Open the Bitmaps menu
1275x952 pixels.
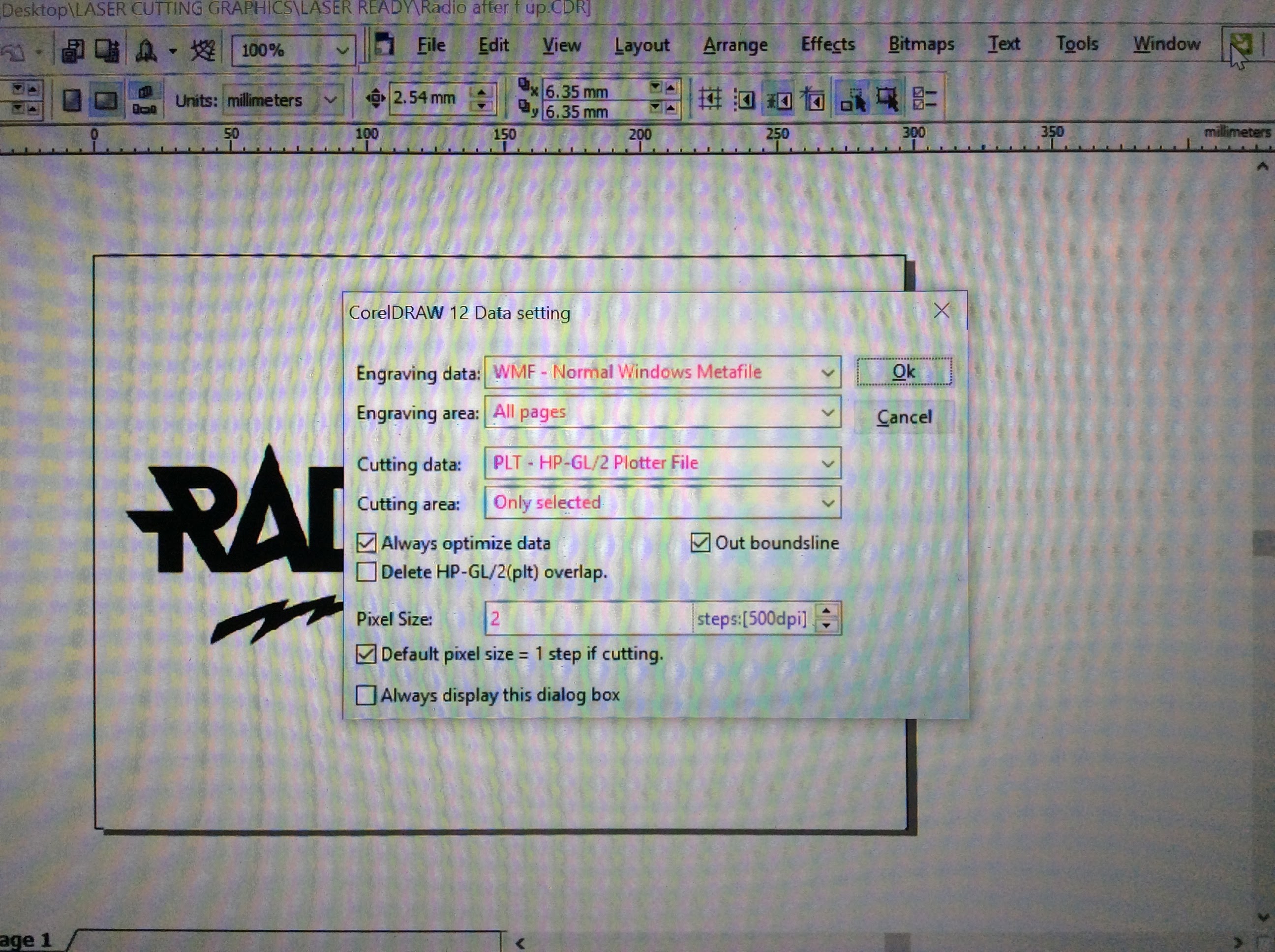(921, 44)
